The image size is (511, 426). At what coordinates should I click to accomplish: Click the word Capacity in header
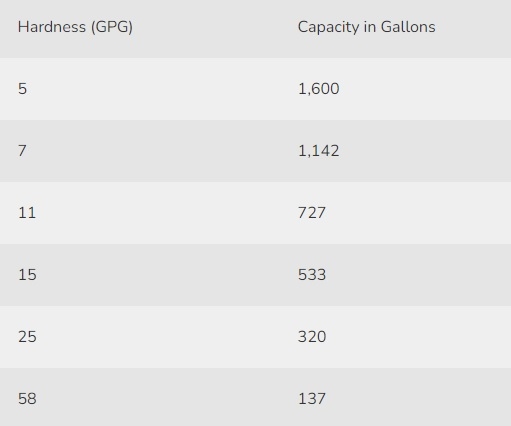[x=329, y=27]
